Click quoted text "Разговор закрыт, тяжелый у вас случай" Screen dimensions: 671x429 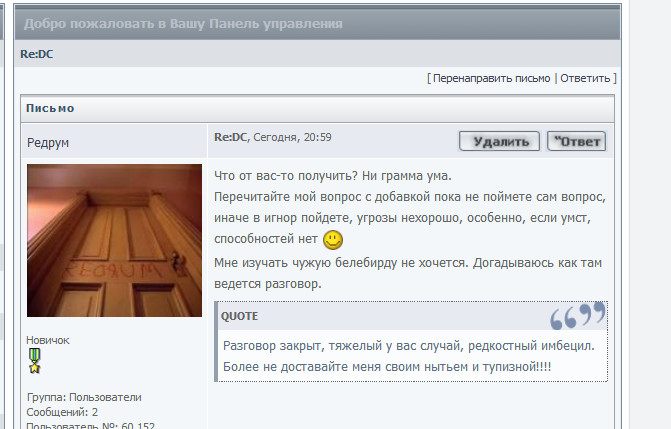tap(343, 346)
